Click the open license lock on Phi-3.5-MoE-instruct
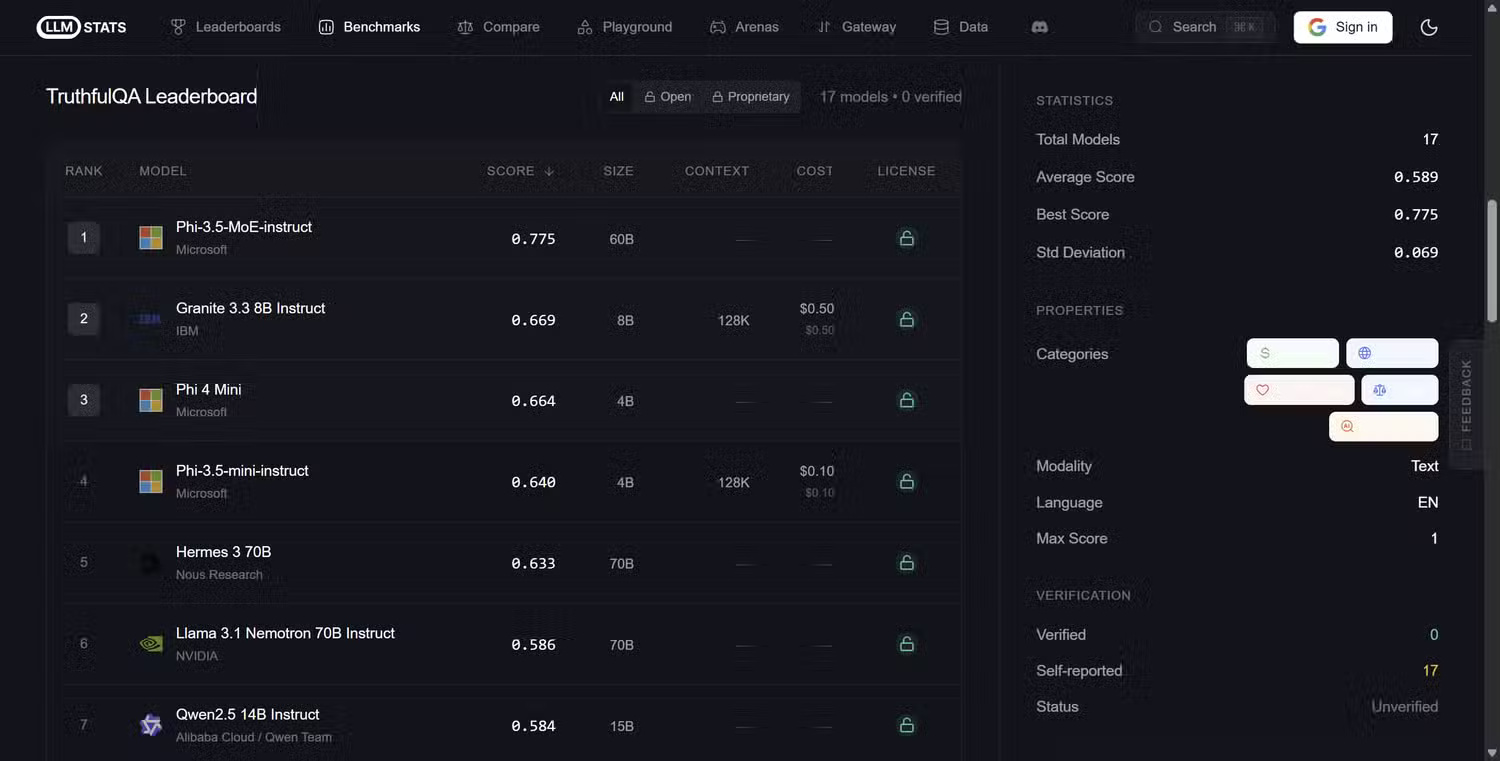 click(906, 238)
